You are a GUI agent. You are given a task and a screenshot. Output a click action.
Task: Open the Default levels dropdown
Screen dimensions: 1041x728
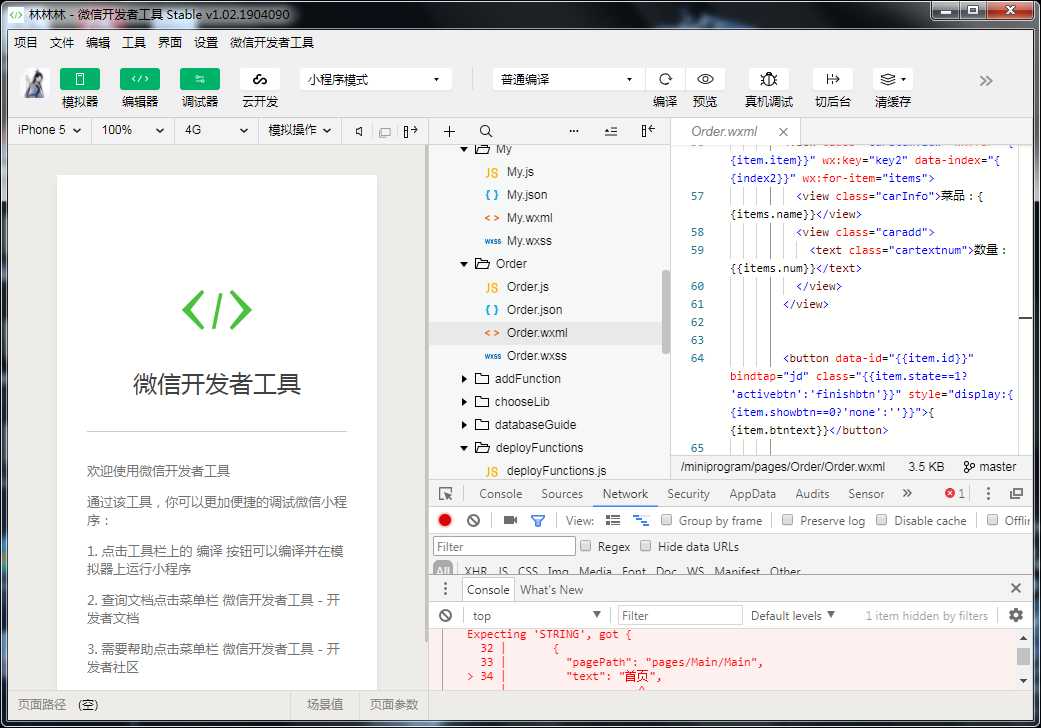(792, 615)
